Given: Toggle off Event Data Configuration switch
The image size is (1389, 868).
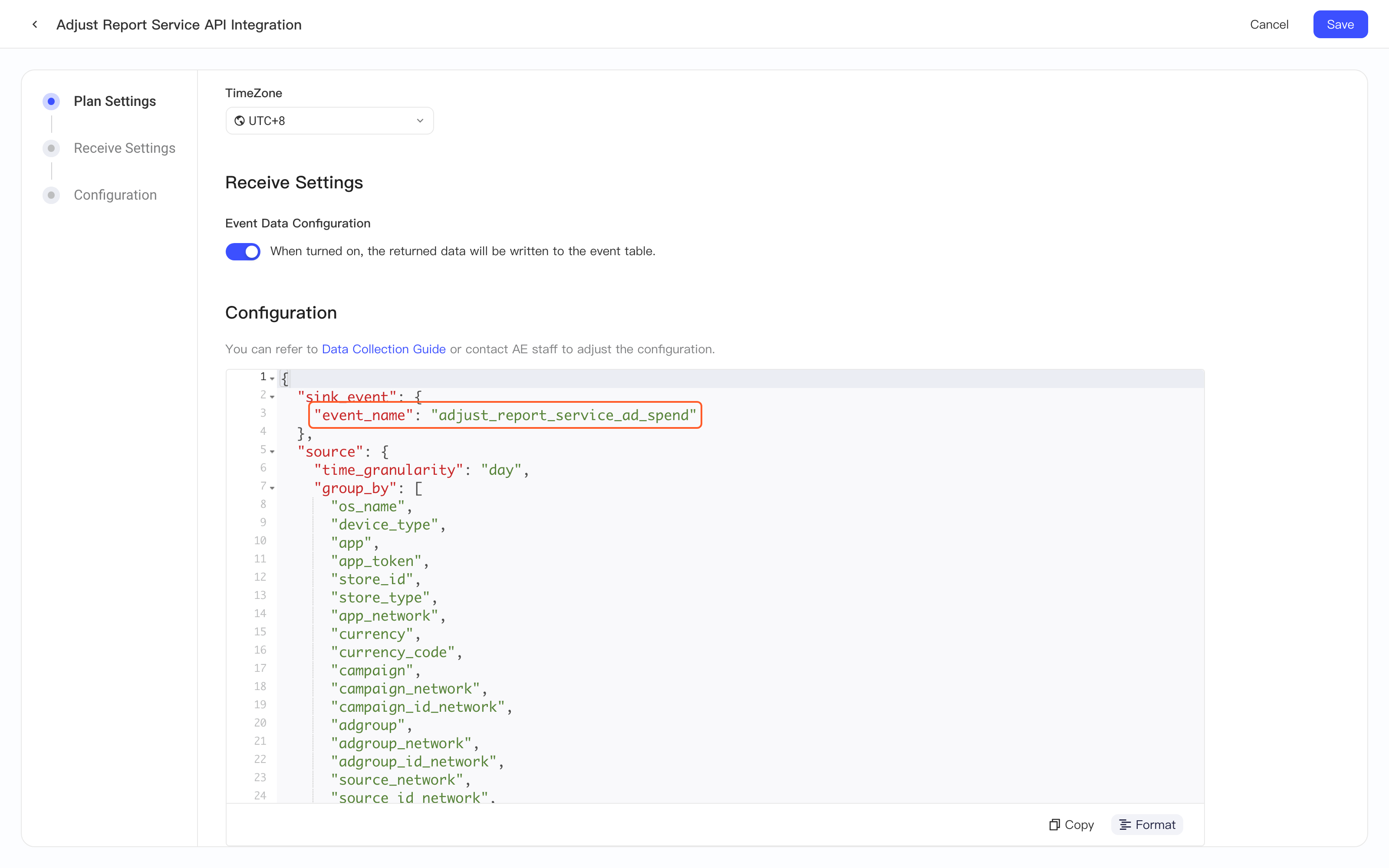Looking at the screenshot, I should coord(243,251).
